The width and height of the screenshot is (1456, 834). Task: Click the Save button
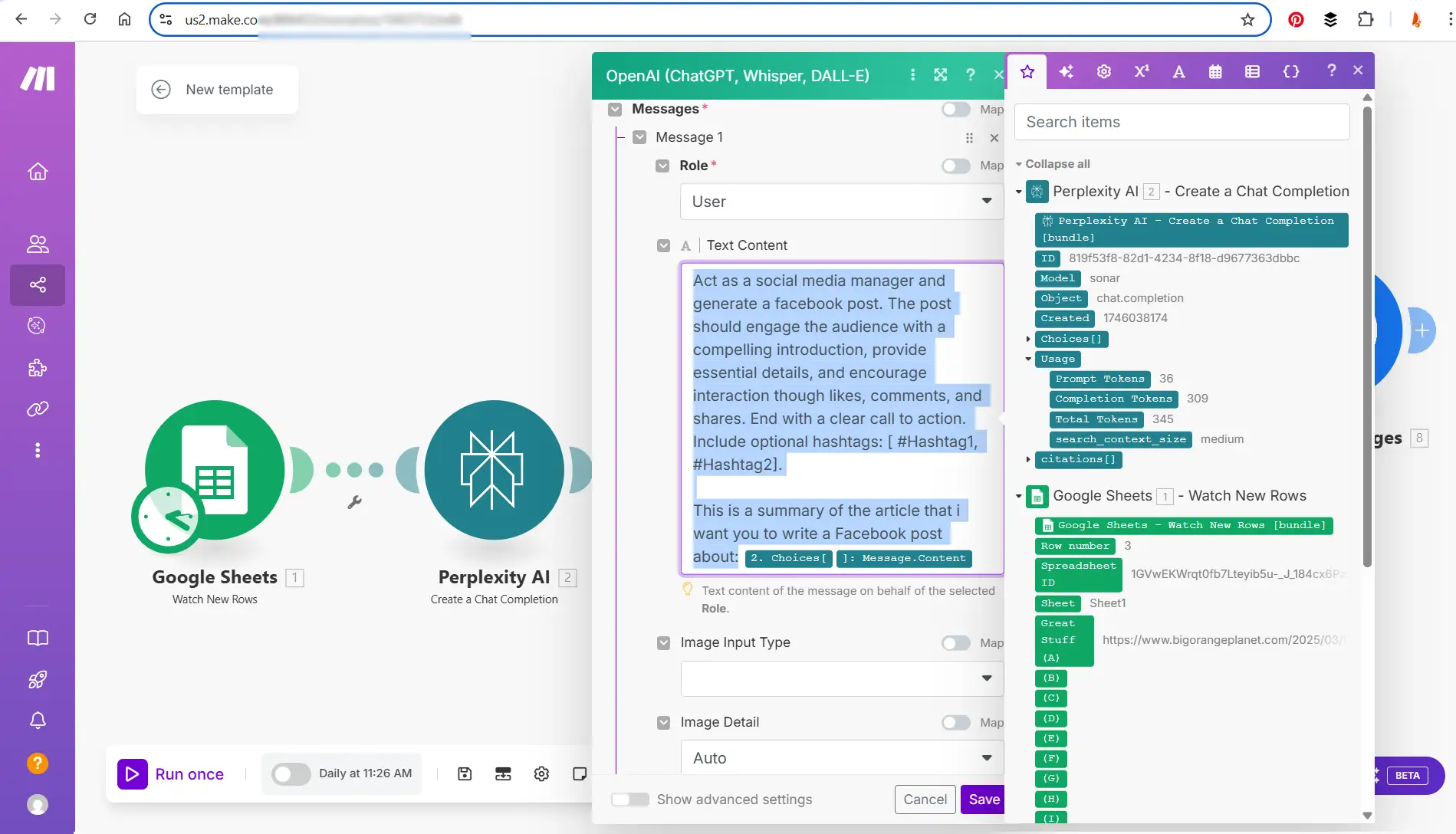(984, 800)
